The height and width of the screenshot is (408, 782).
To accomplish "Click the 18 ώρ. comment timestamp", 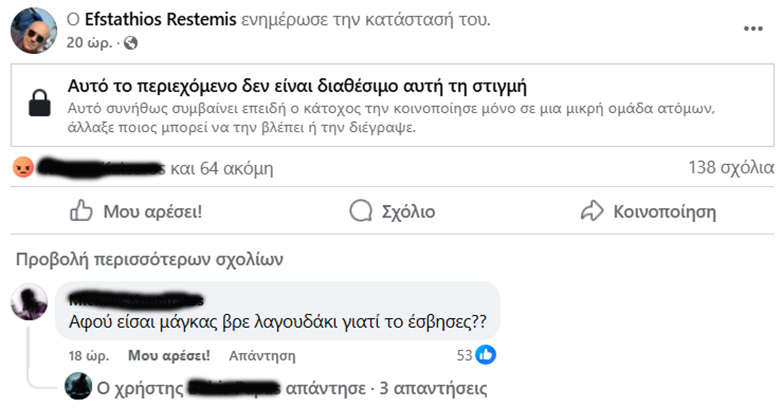I will [x=87, y=354].
